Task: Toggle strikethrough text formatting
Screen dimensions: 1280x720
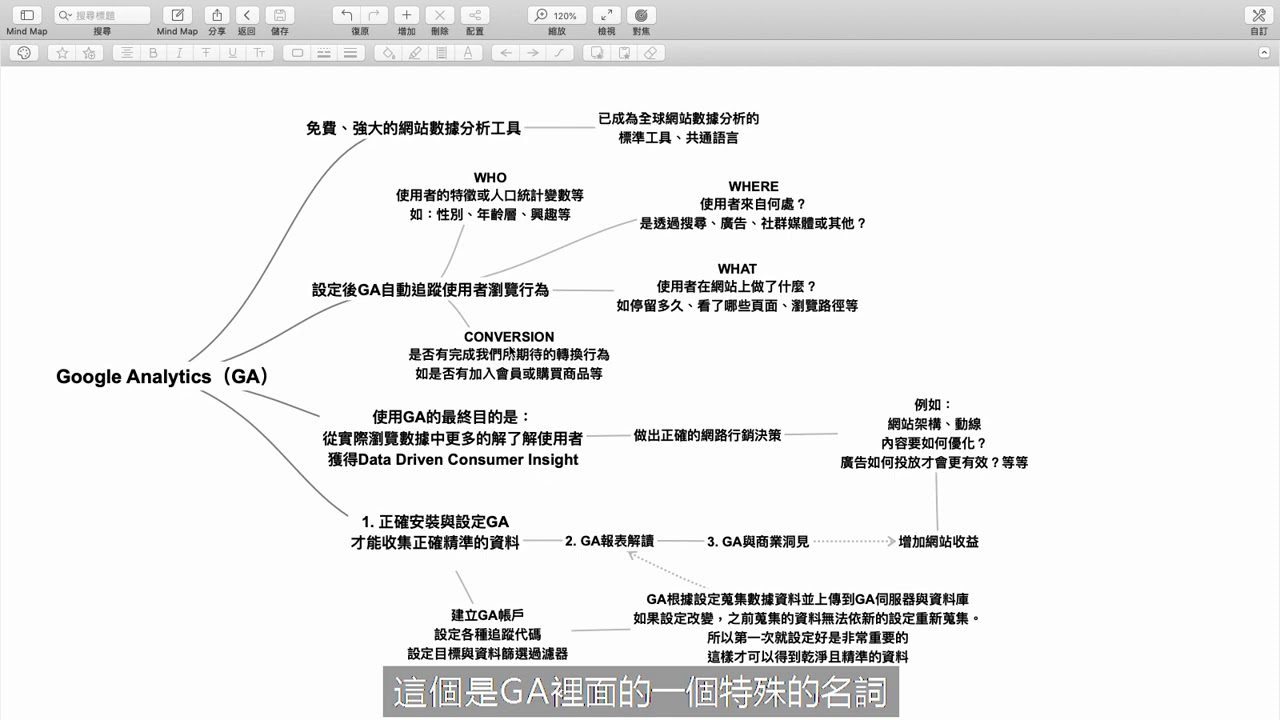Action: (206, 53)
